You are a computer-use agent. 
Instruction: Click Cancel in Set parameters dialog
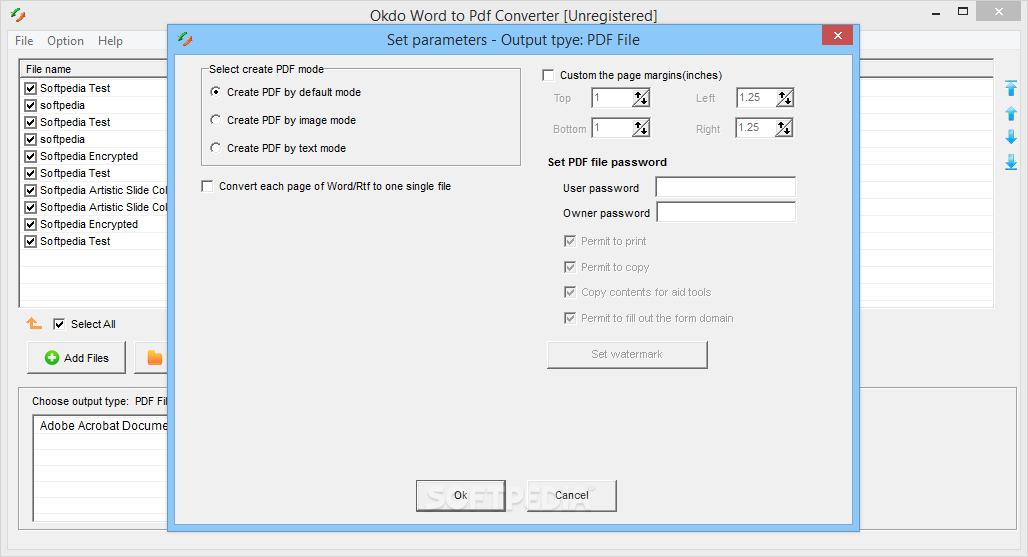(572, 495)
